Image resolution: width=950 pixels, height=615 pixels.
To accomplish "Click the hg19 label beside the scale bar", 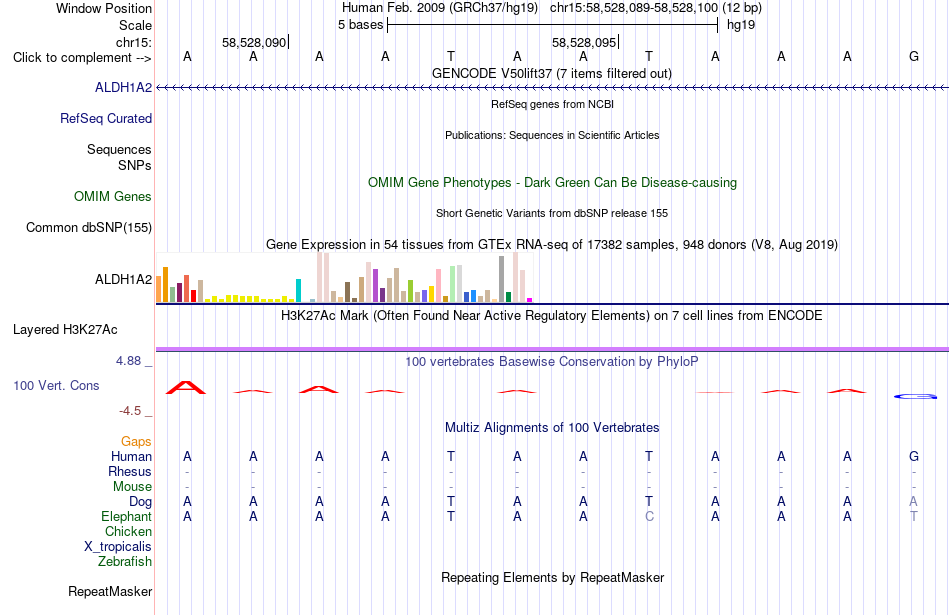I will click(x=741, y=25).
